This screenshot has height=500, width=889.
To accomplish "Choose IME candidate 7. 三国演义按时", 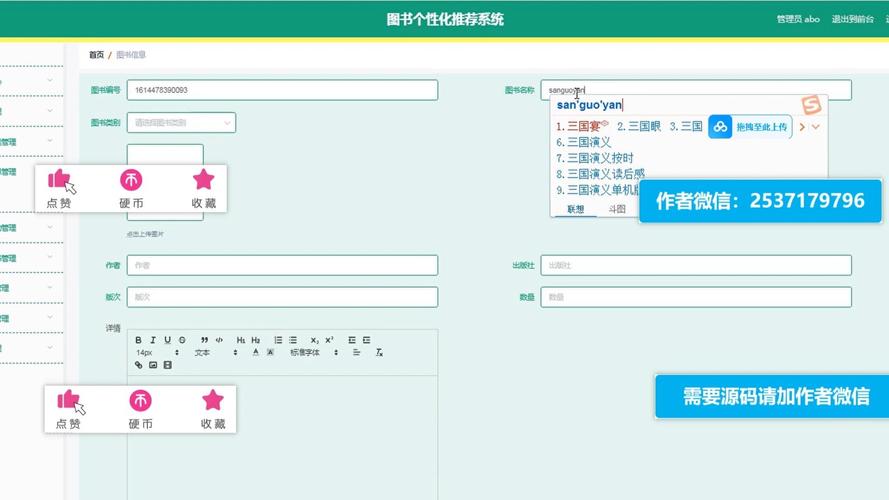I will [594, 158].
